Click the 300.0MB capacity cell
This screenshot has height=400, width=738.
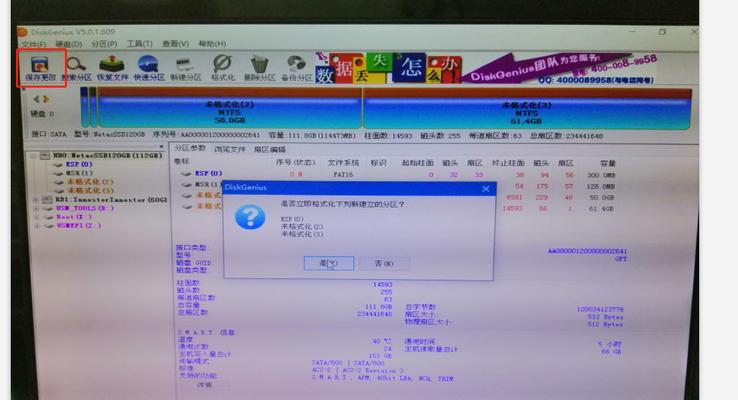[601, 175]
